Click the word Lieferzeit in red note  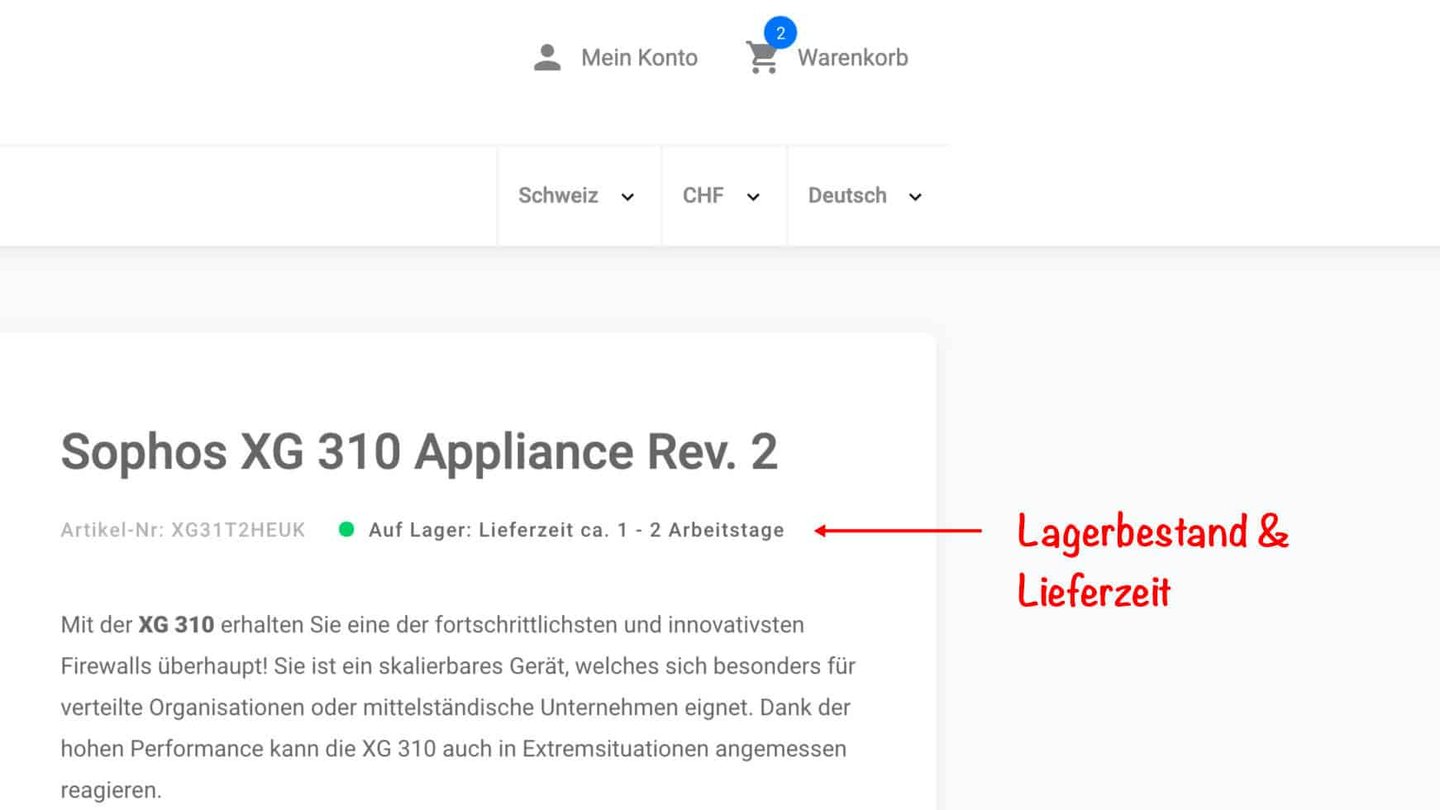(x=1094, y=590)
